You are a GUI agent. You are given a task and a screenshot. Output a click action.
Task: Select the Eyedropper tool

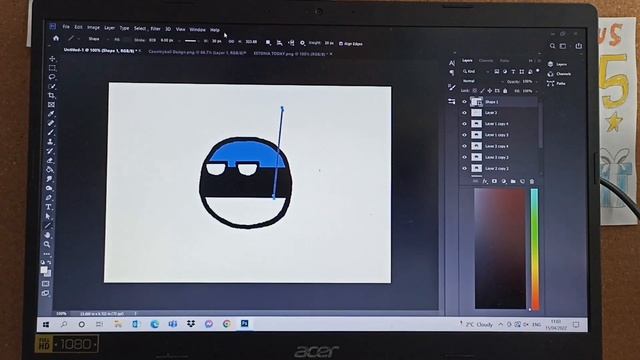pos(51,114)
